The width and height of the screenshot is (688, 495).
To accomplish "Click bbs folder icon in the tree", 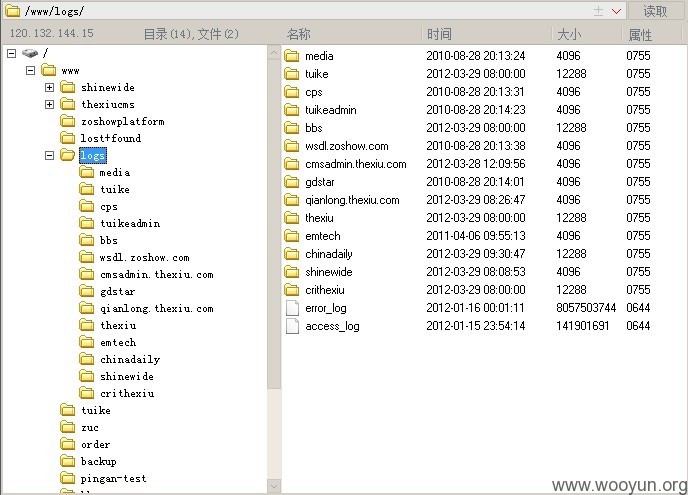I will pyautogui.click(x=87, y=240).
